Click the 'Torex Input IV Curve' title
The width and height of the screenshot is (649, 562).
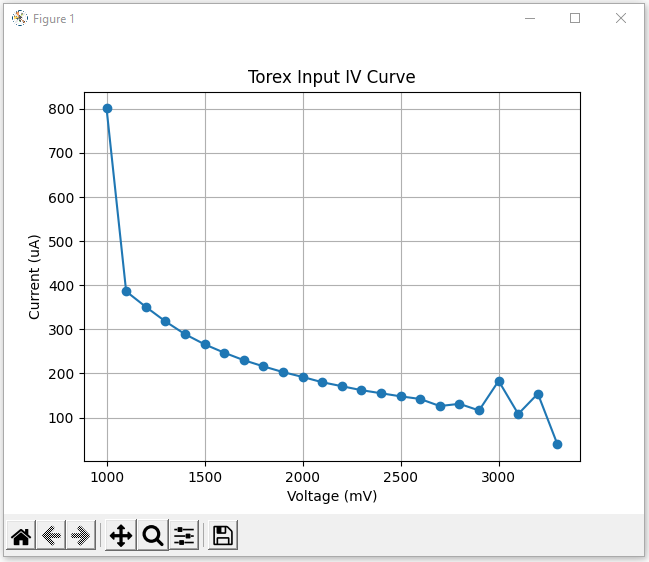click(332, 77)
